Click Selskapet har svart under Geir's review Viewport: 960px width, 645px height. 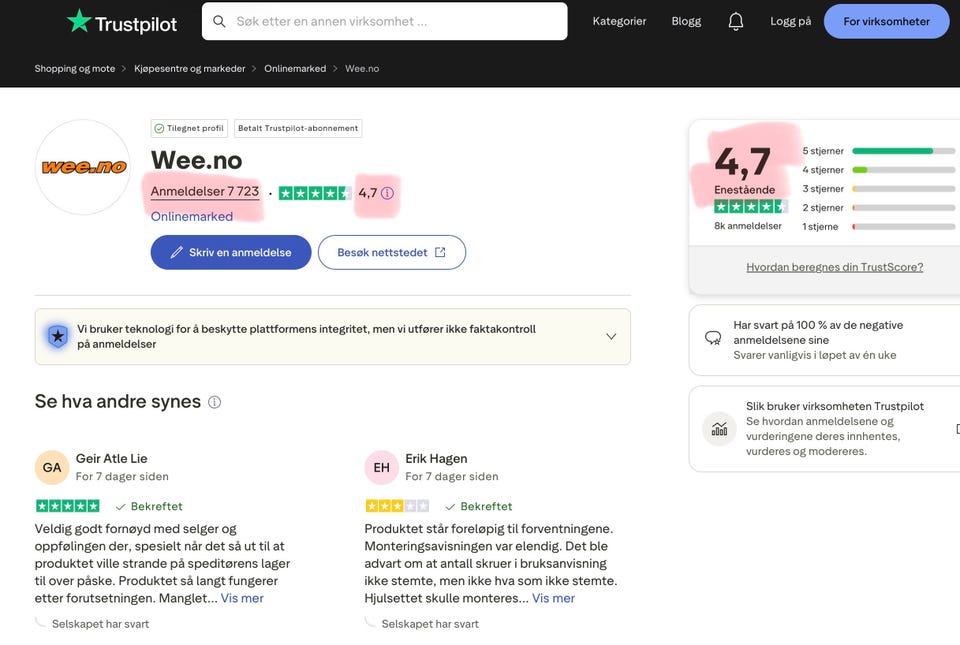[x=100, y=624]
